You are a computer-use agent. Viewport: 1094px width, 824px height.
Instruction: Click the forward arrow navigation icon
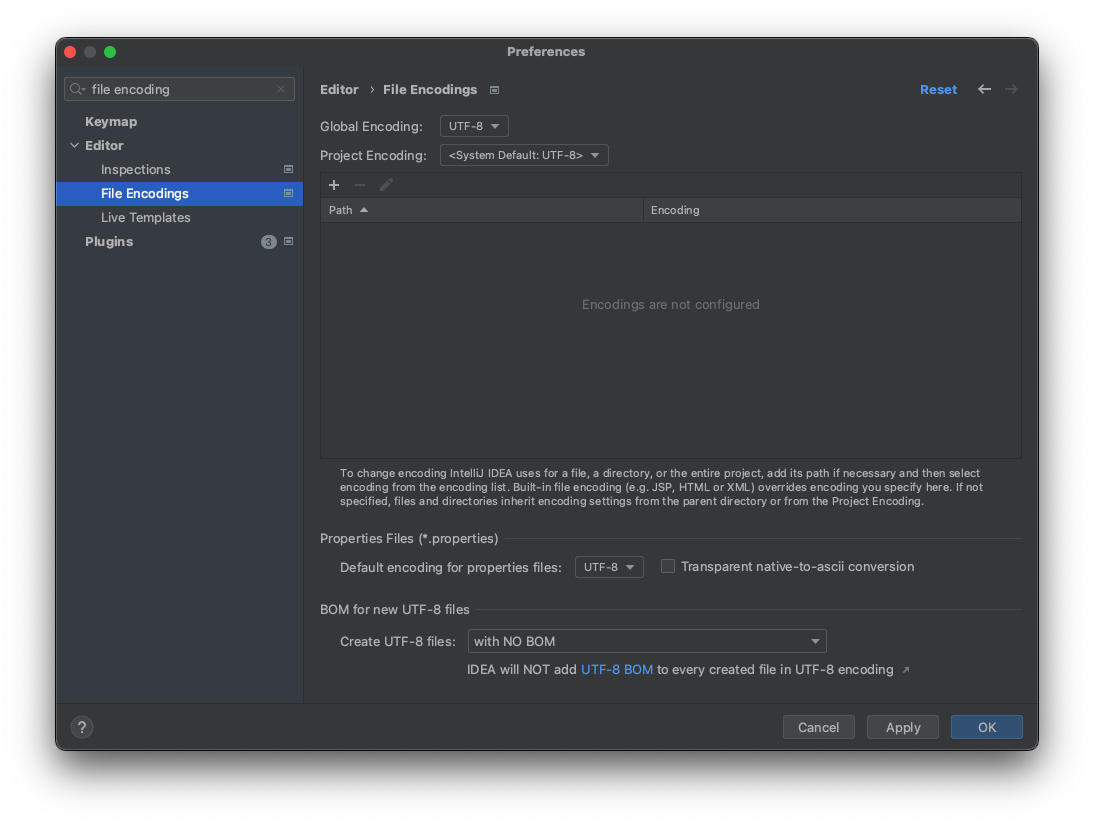point(1011,89)
